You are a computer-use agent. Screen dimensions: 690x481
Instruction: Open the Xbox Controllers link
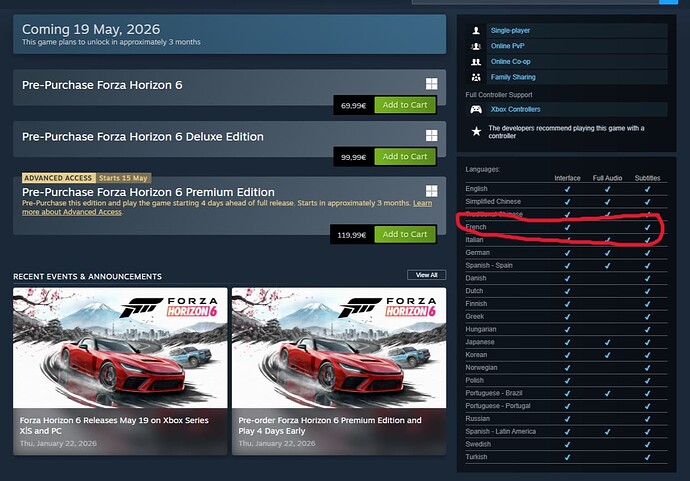515,109
